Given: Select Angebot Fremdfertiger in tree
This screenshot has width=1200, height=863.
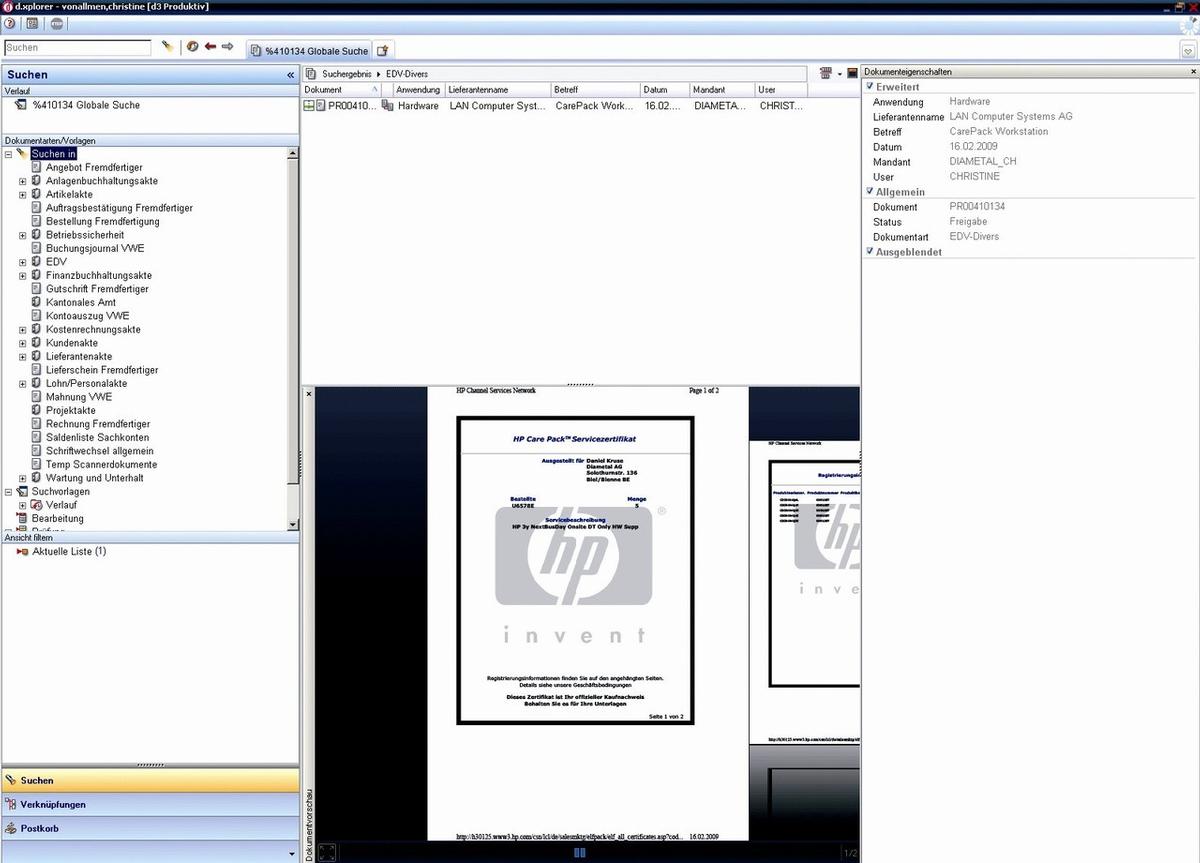Looking at the screenshot, I should [x=94, y=167].
